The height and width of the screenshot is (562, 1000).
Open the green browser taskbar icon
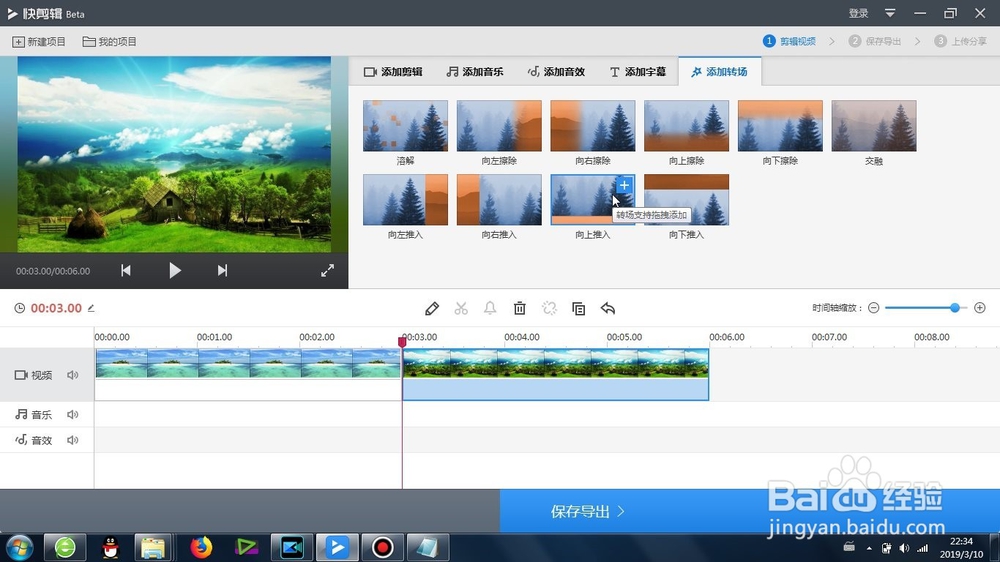[65, 547]
